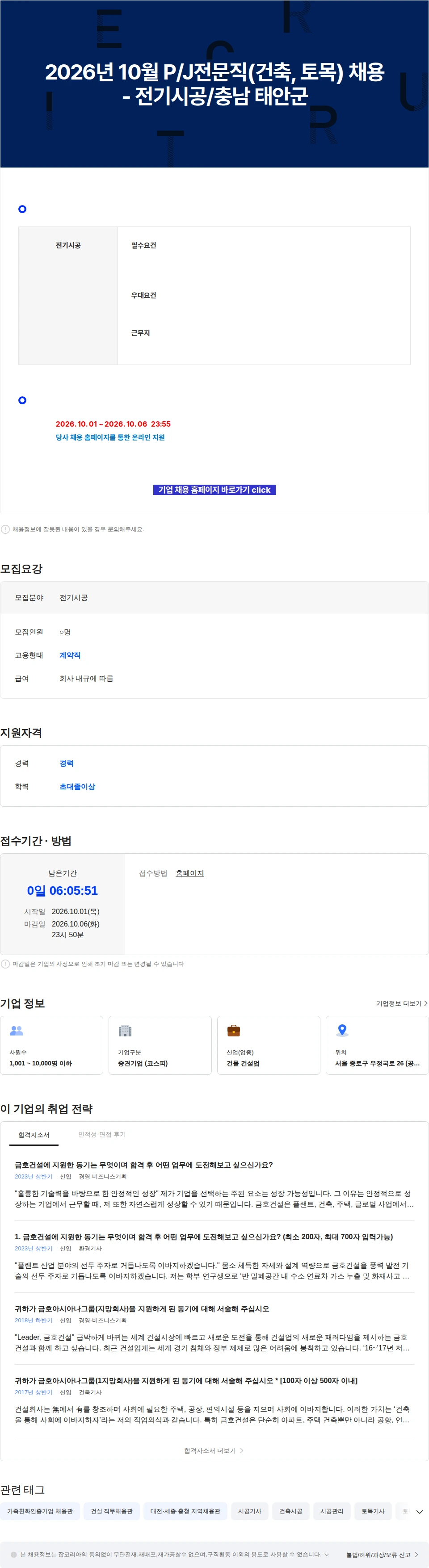Click the recruitment title banner heading
The width and height of the screenshot is (429, 1568).
pos(215,84)
